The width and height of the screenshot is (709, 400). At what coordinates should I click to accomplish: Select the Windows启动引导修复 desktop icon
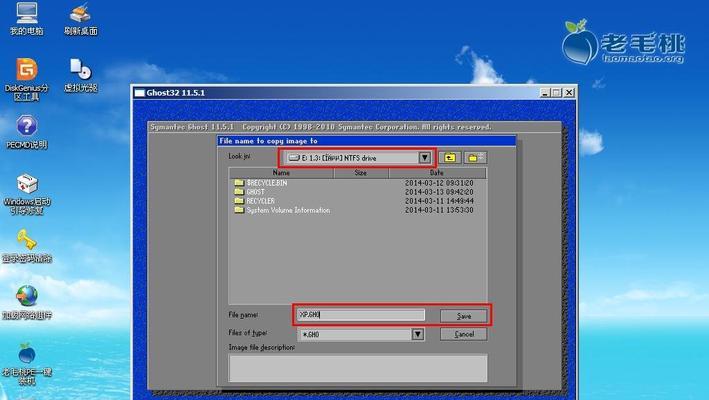point(27,193)
